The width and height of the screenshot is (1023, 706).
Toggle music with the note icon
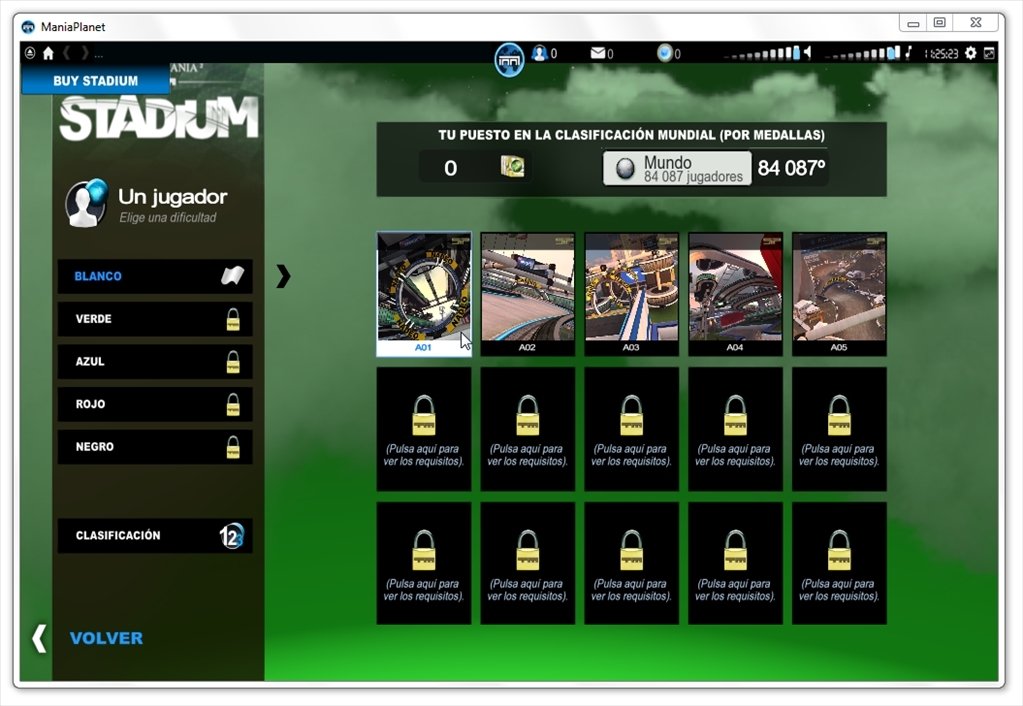pyautogui.click(x=908, y=52)
